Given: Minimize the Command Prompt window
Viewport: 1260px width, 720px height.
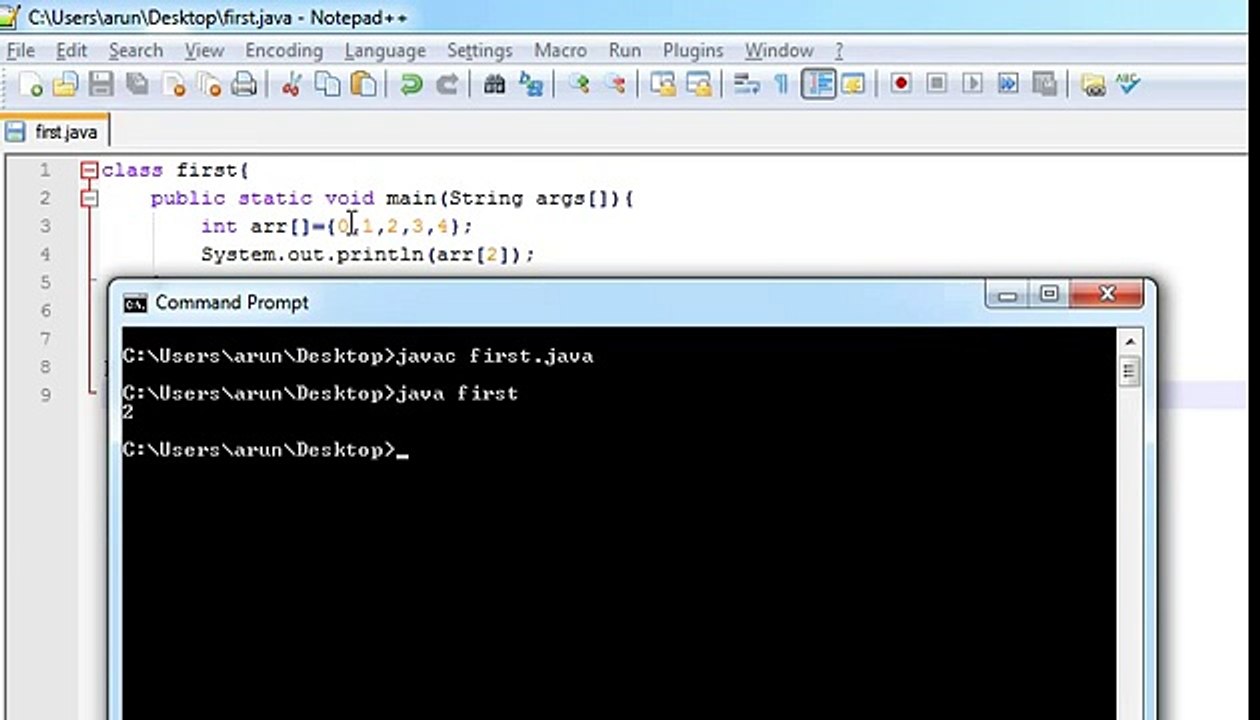Looking at the screenshot, I should (x=1007, y=295).
